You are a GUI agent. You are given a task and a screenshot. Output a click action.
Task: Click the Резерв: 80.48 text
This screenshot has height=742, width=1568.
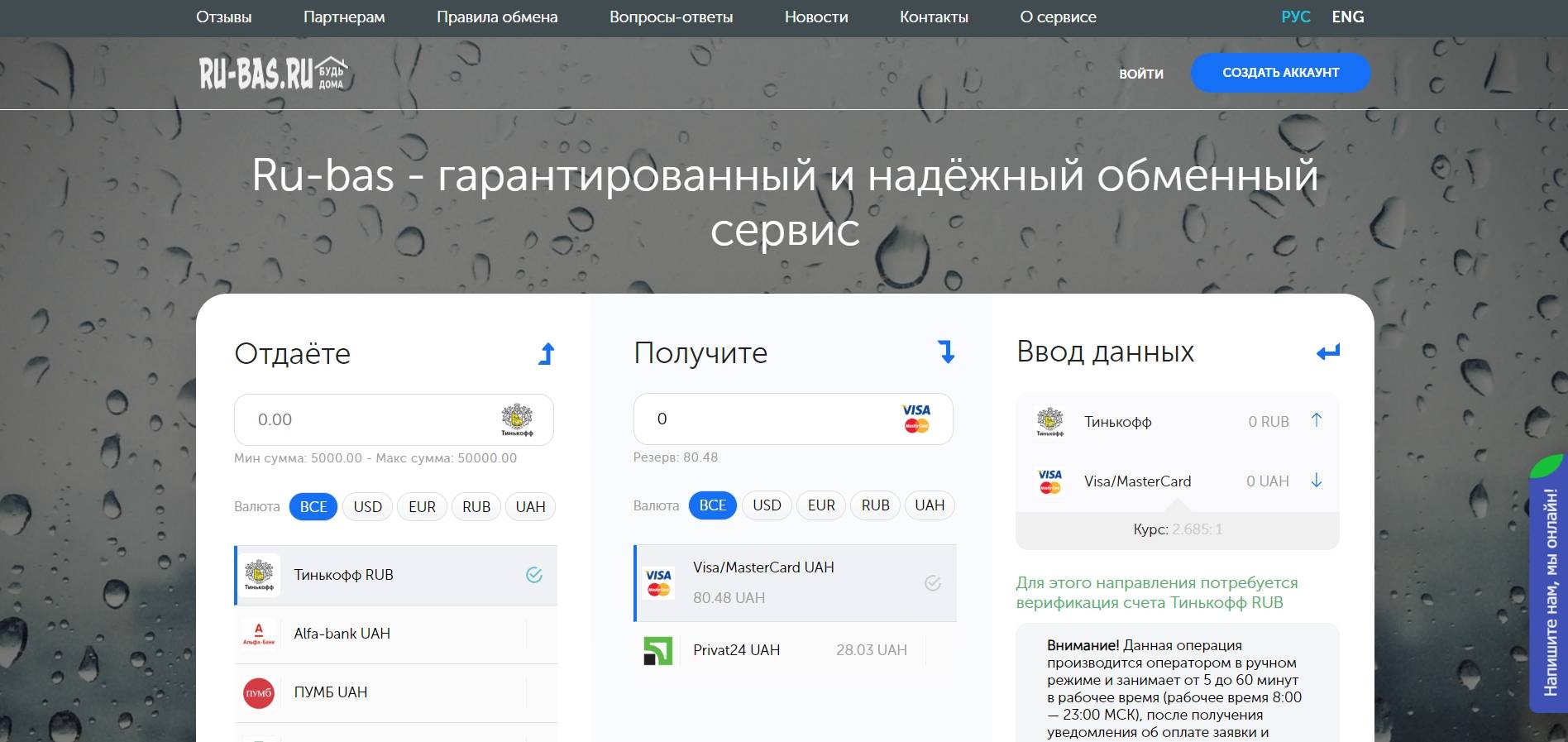676,457
